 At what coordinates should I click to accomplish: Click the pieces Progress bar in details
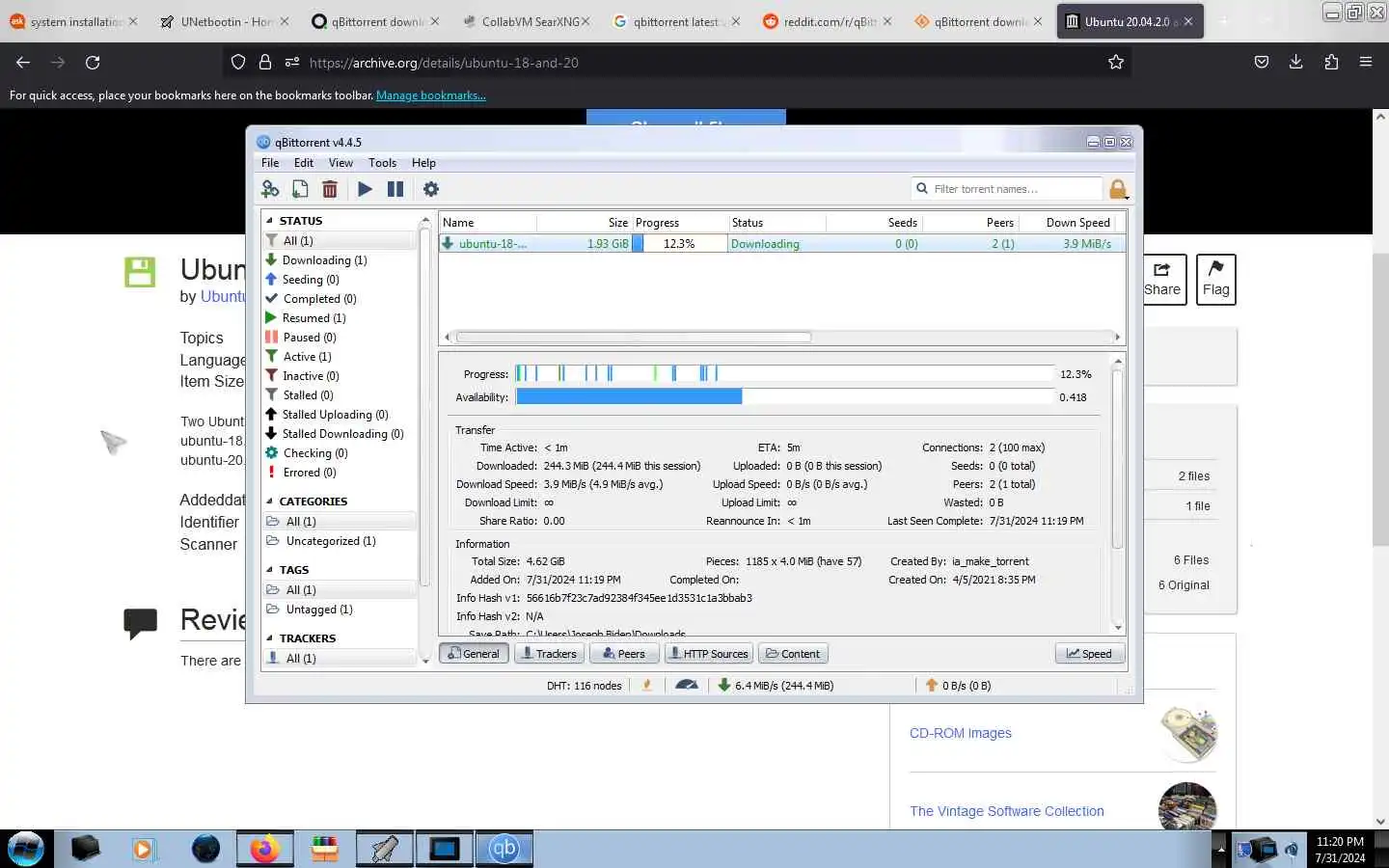784,374
